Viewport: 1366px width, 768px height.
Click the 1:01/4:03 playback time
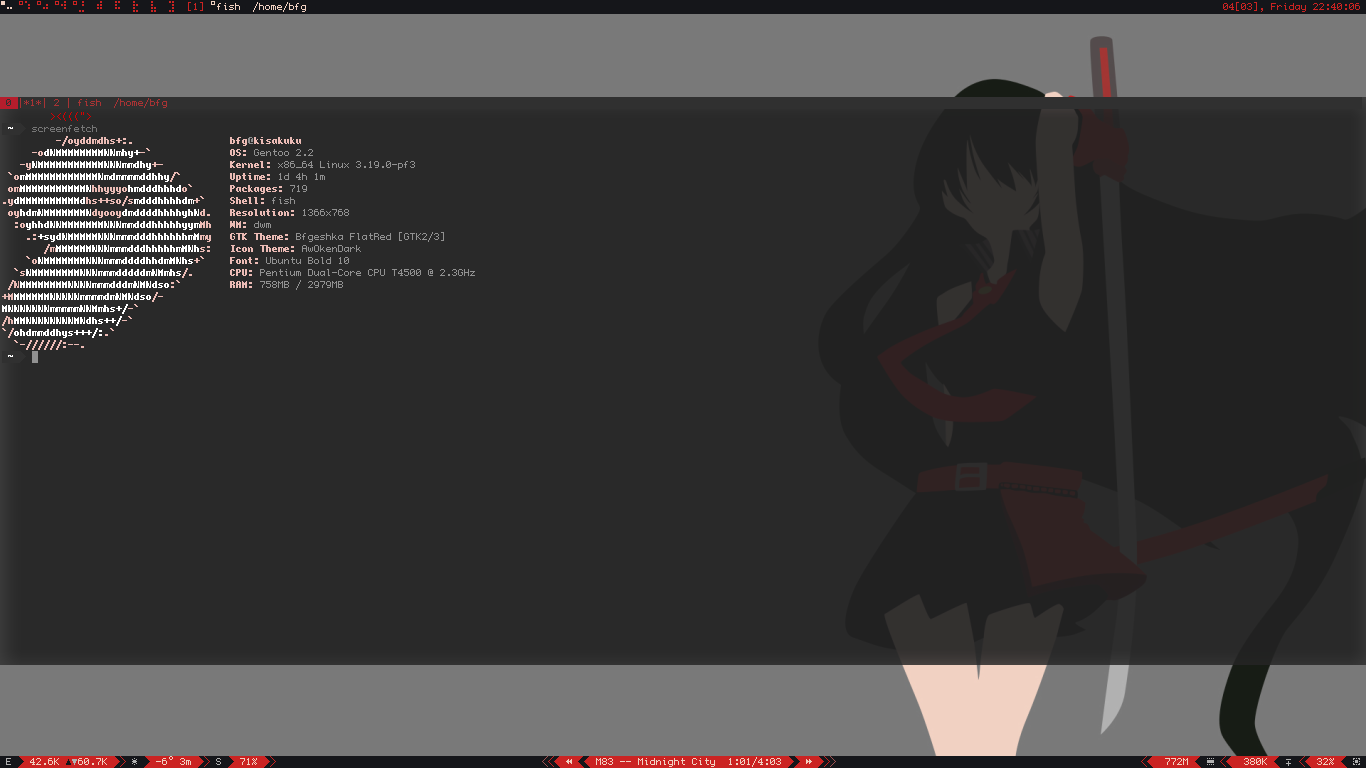pyautogui.click(x=754, y=762)
